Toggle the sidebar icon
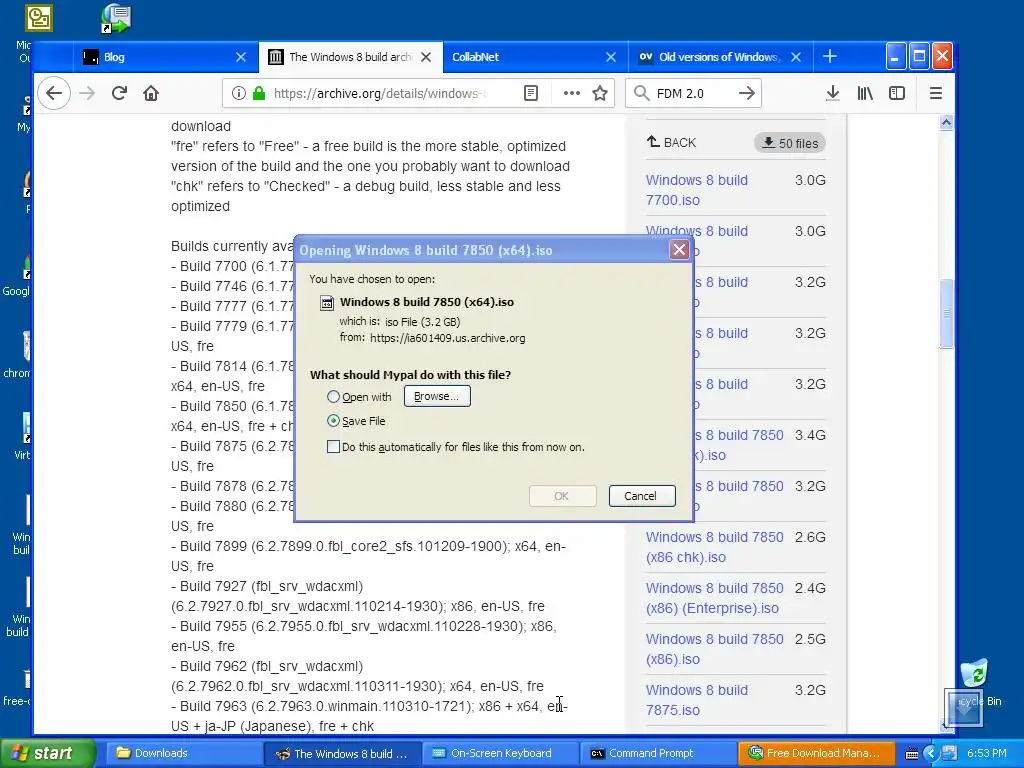 coord(897,93)
